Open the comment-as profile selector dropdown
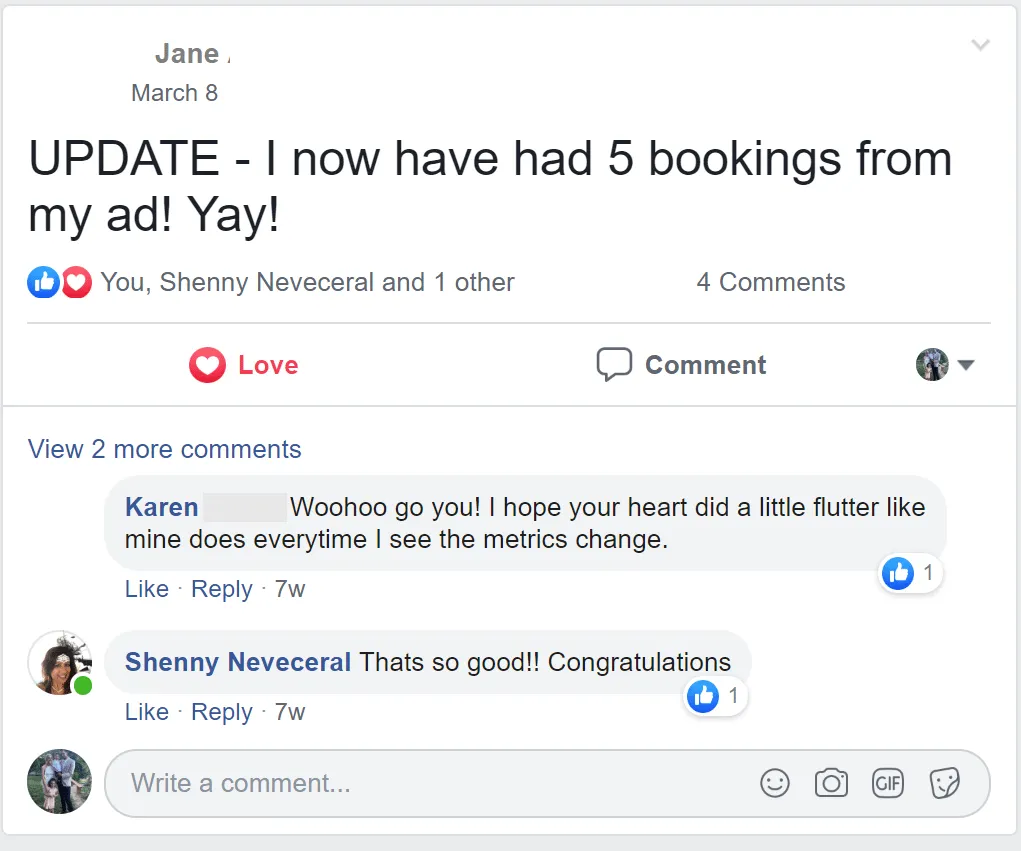Viewport: 1021px width, 851px height. point(945,365)
